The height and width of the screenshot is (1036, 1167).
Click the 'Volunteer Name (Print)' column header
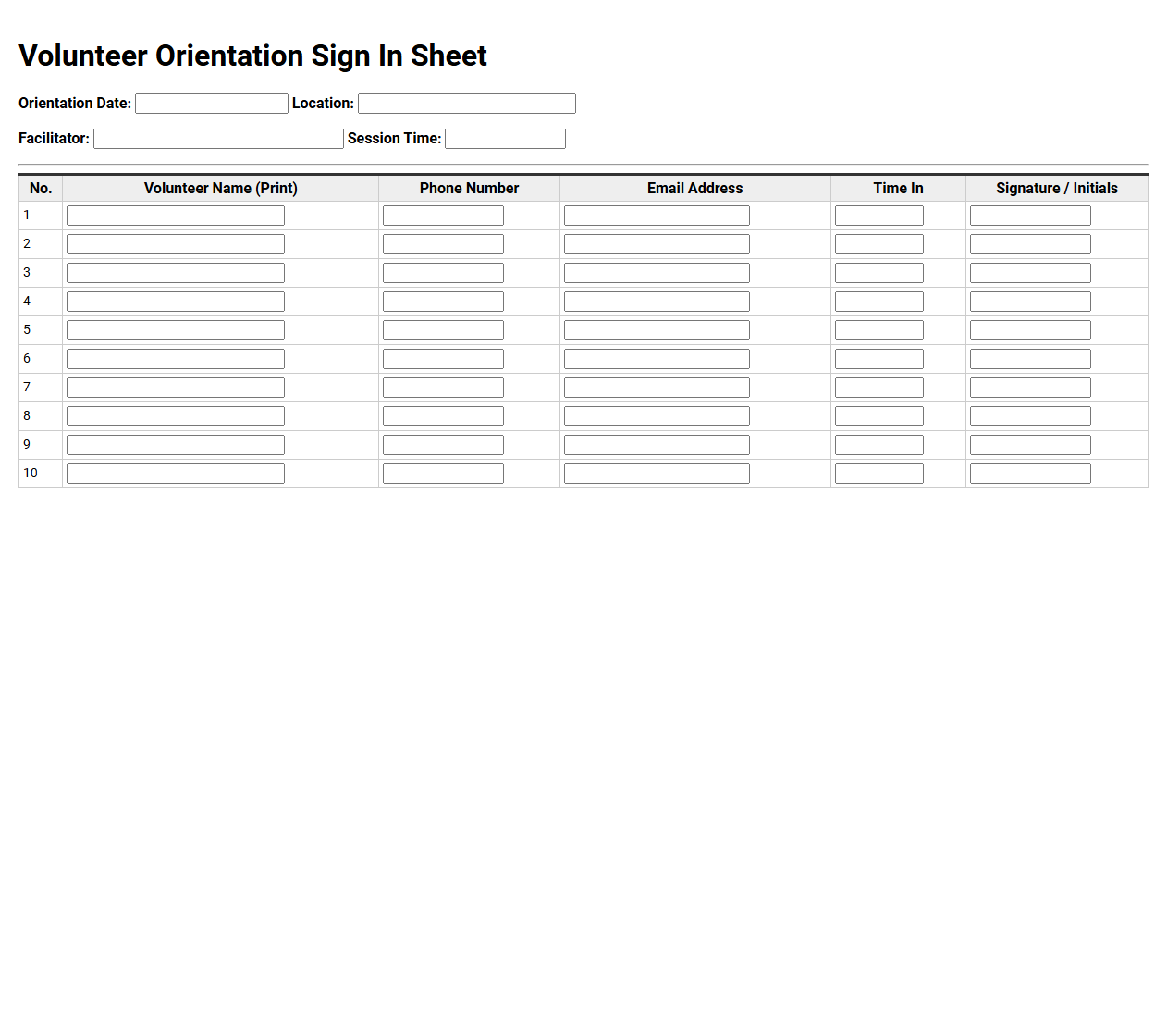click(221, 188)
